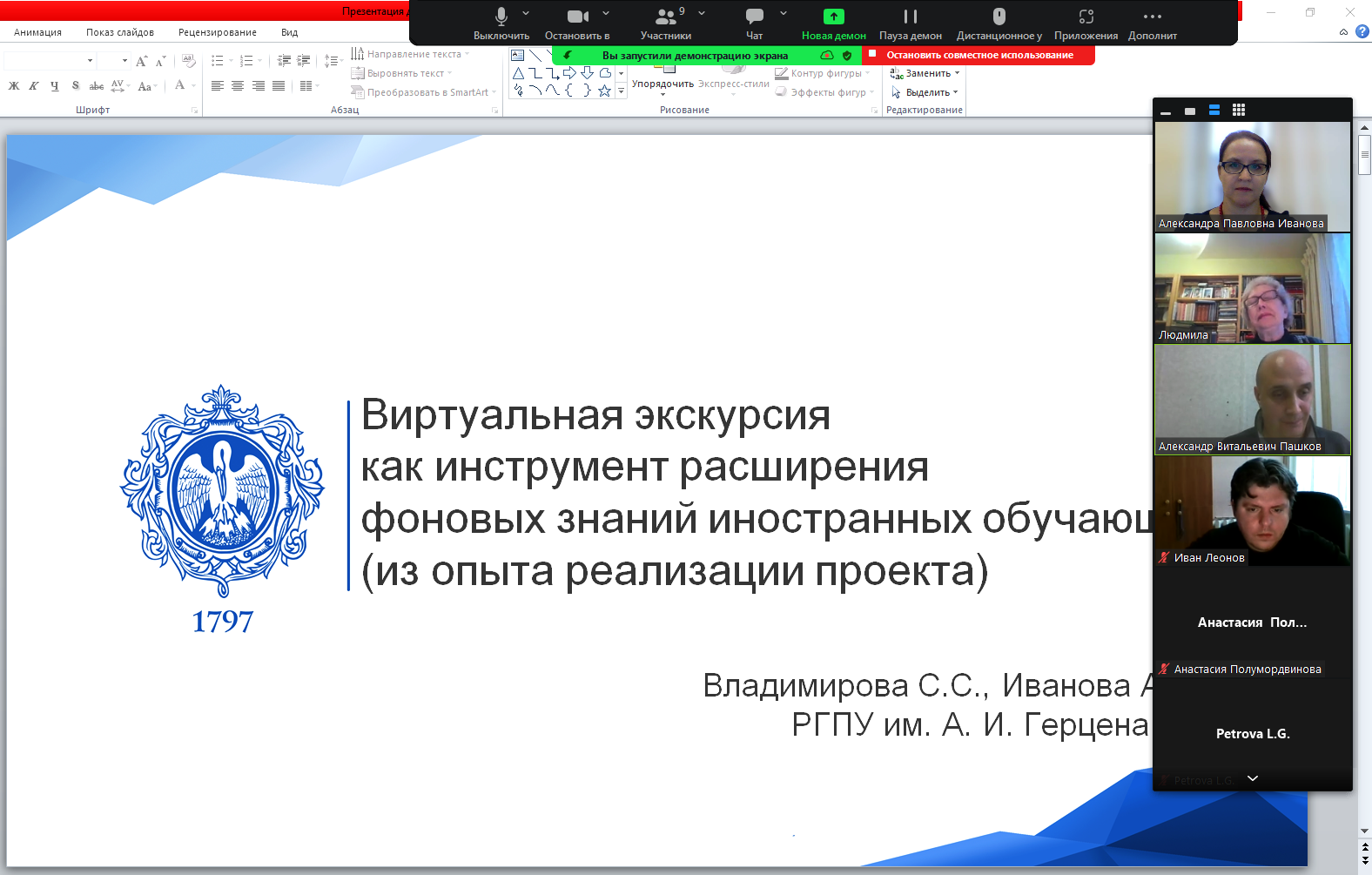1372x875 pixels.
Task: Click the numbered list icon
Action: pos(246,61)
